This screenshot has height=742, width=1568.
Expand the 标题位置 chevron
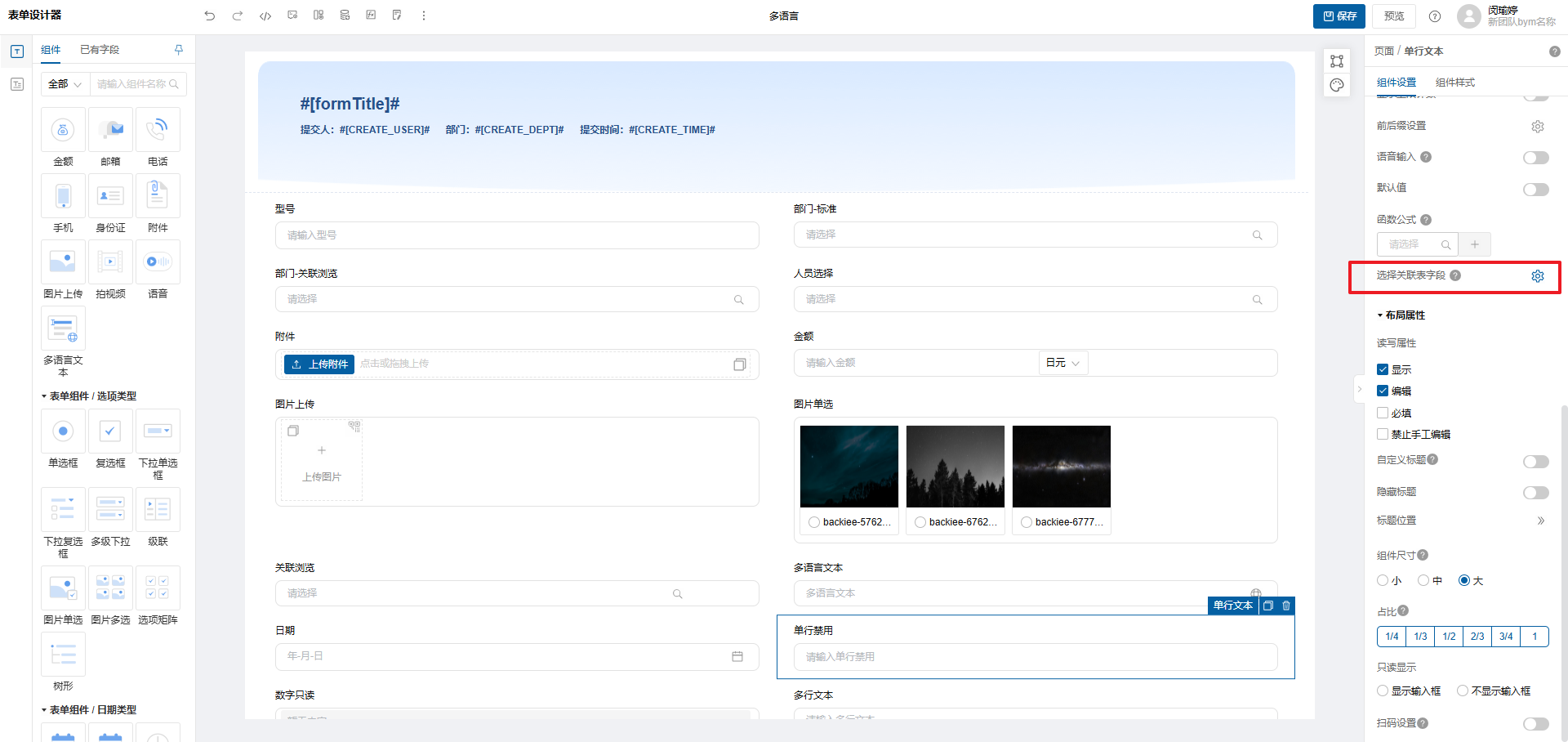pos(1541,521)
